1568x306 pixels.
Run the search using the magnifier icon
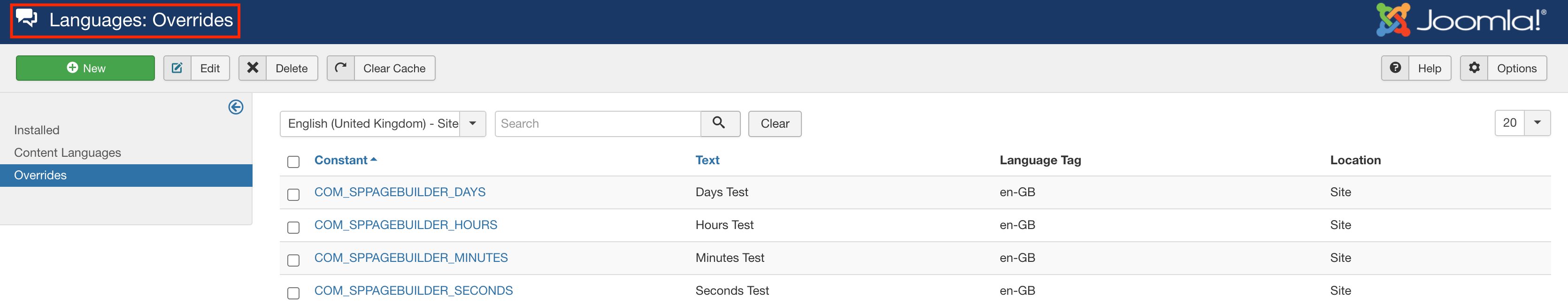pos(720,123)
